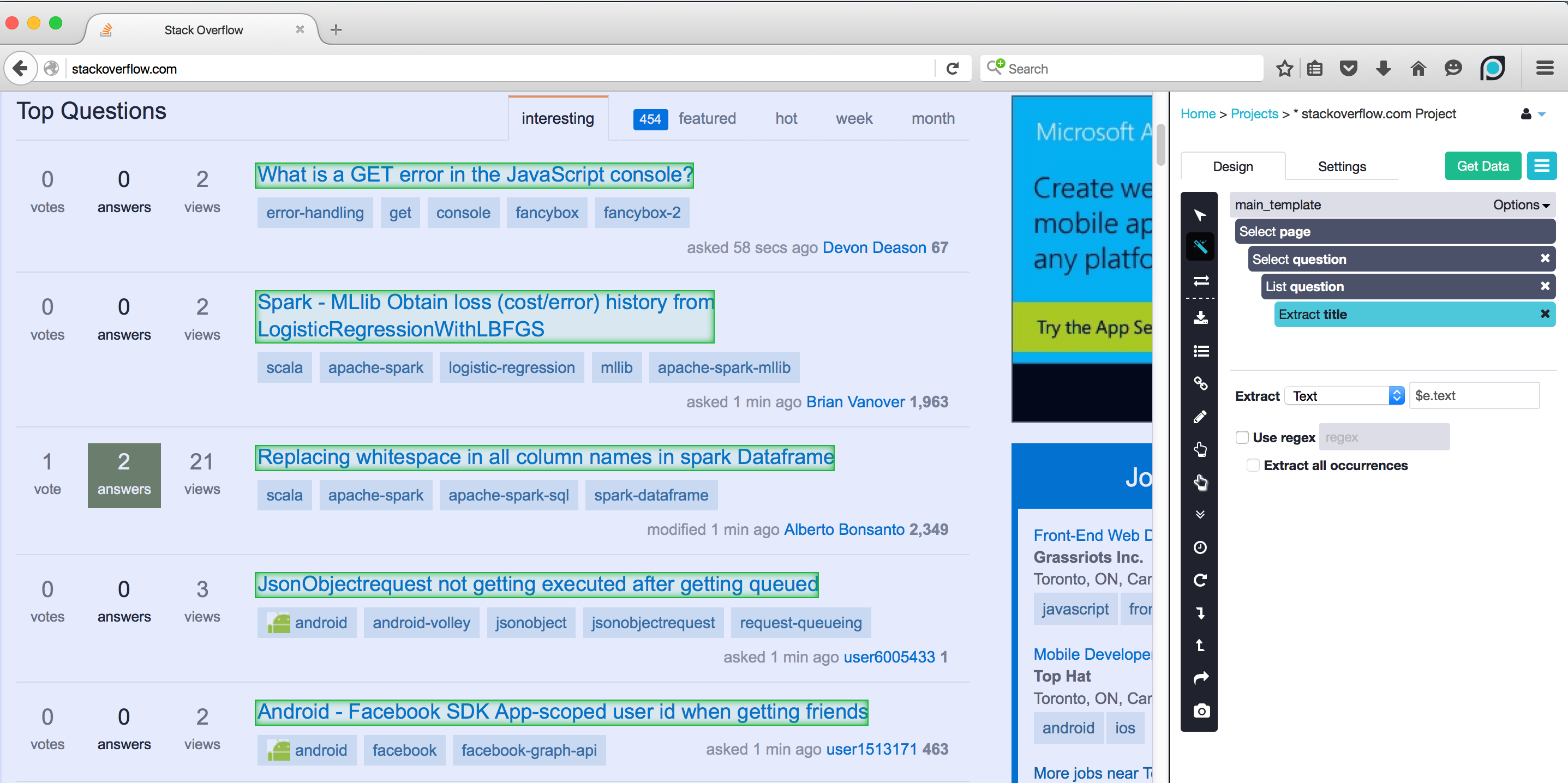Switch to the hot tab
This screenshot has width=1568, height=783.
pyautogui.click(x=785, y=118)
